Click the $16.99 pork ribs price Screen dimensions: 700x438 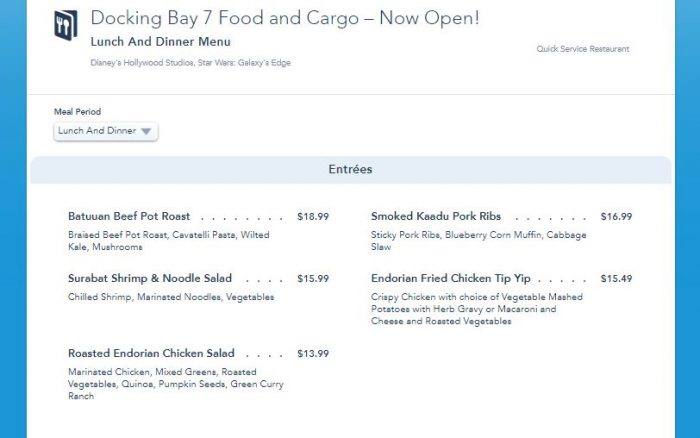pos(616,217)
